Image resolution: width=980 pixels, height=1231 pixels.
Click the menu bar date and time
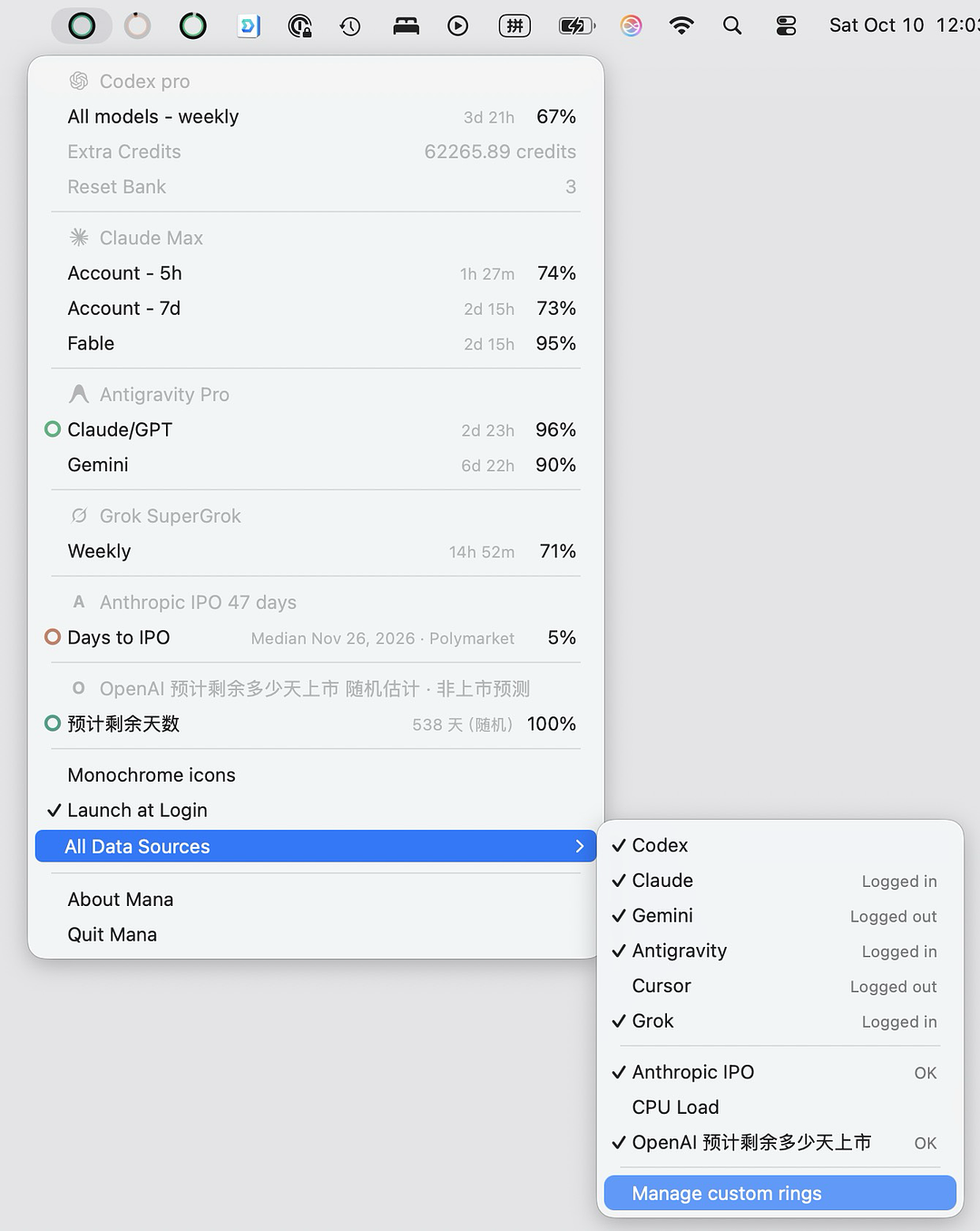[x=904, y=25]
